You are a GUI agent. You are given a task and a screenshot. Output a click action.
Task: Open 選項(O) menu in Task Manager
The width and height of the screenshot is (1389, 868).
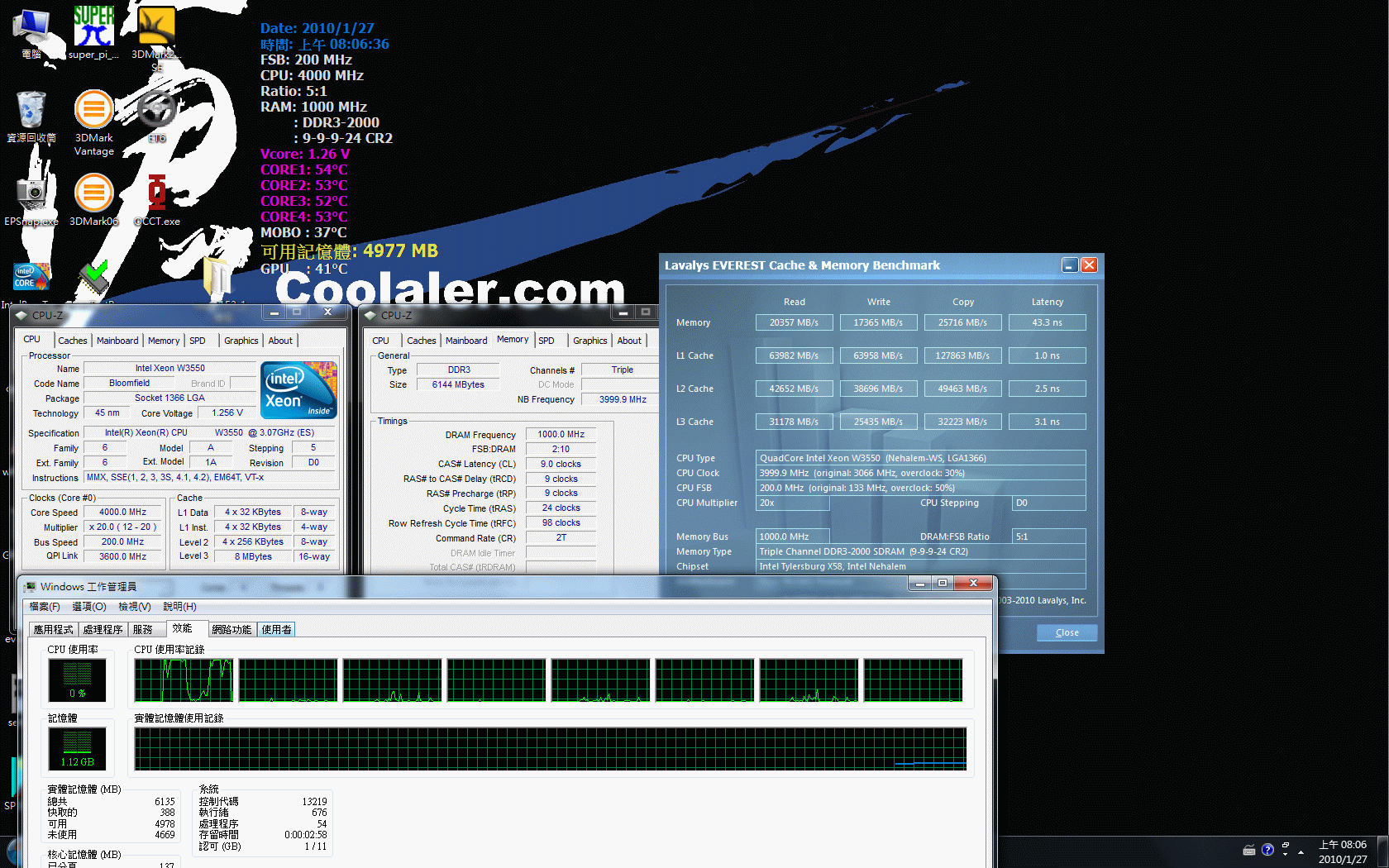point(89,607)
